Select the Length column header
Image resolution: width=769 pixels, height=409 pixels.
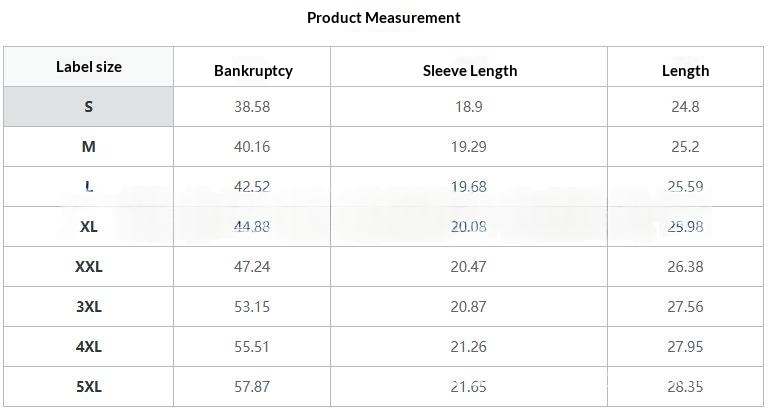[x=685, y=71]
